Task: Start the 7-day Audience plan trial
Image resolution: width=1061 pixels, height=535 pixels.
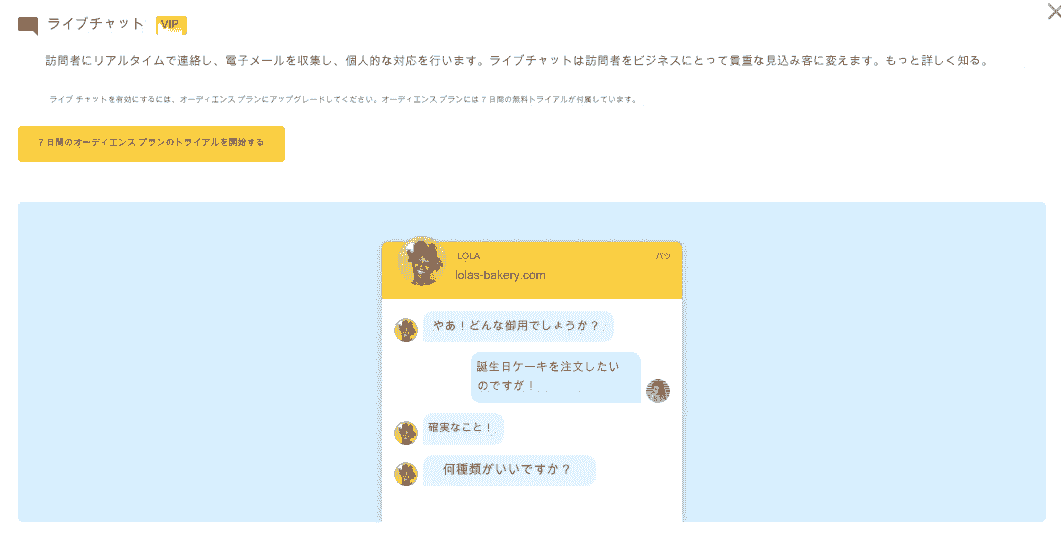Action: (x=151, y=143)
